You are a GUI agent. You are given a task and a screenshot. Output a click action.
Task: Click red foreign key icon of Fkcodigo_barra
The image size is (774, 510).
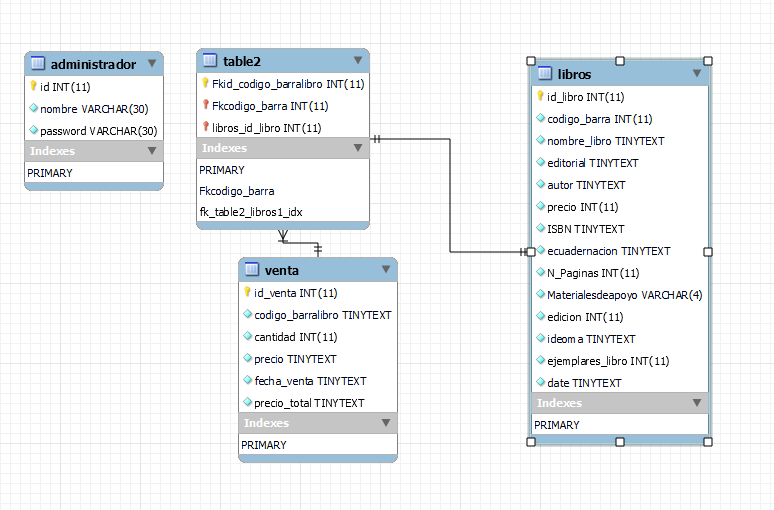(206, 105)
